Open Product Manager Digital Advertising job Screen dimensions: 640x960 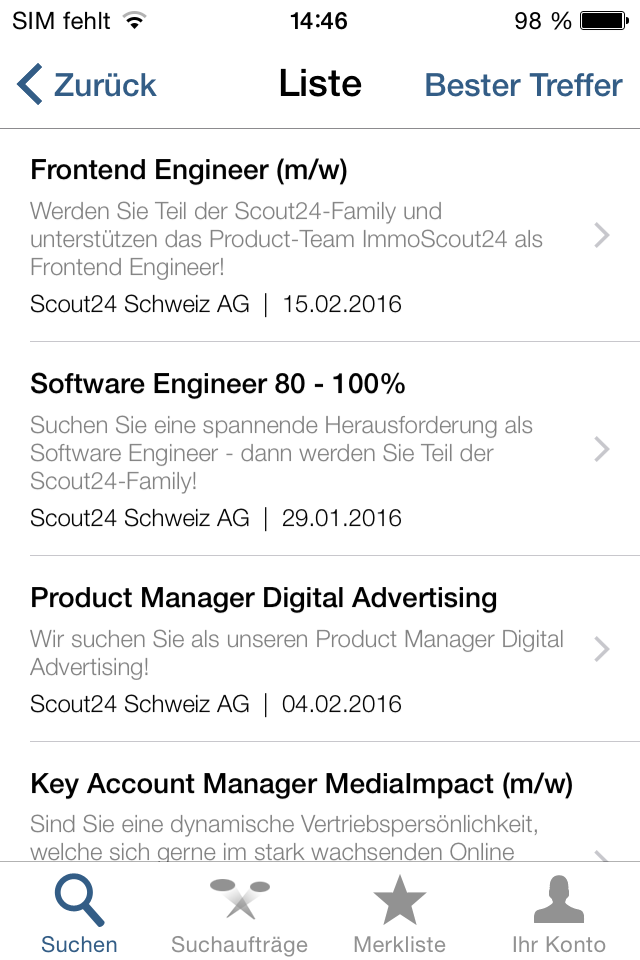coord(263,597)
